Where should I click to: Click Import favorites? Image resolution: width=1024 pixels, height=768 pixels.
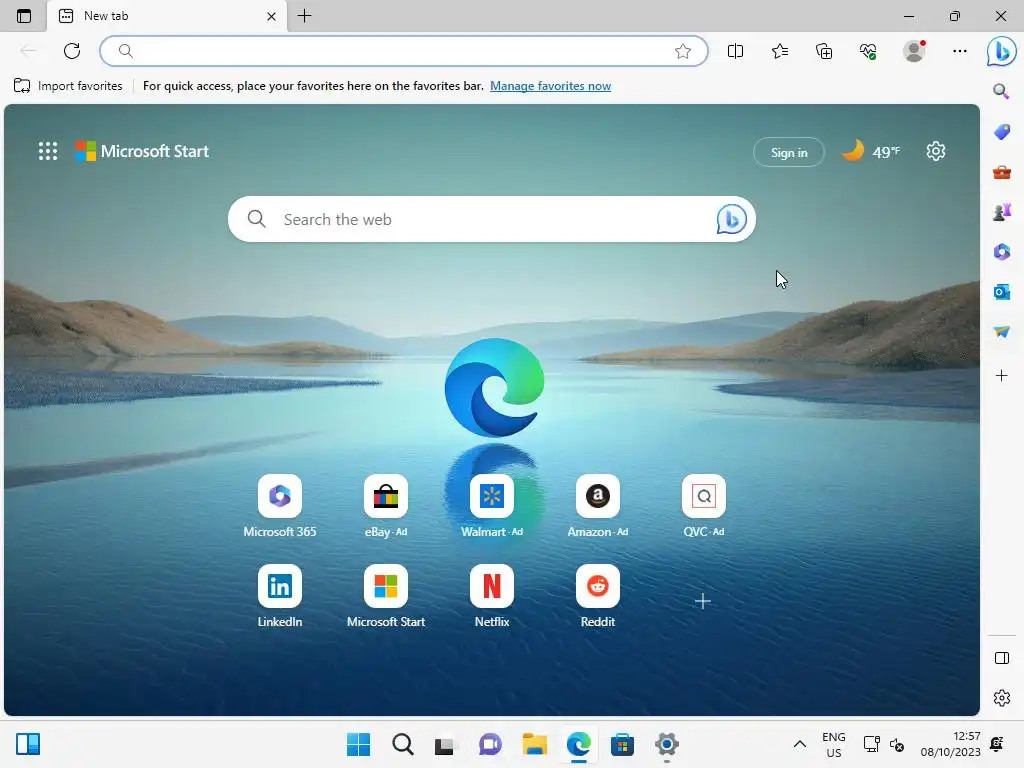point(68,86)
